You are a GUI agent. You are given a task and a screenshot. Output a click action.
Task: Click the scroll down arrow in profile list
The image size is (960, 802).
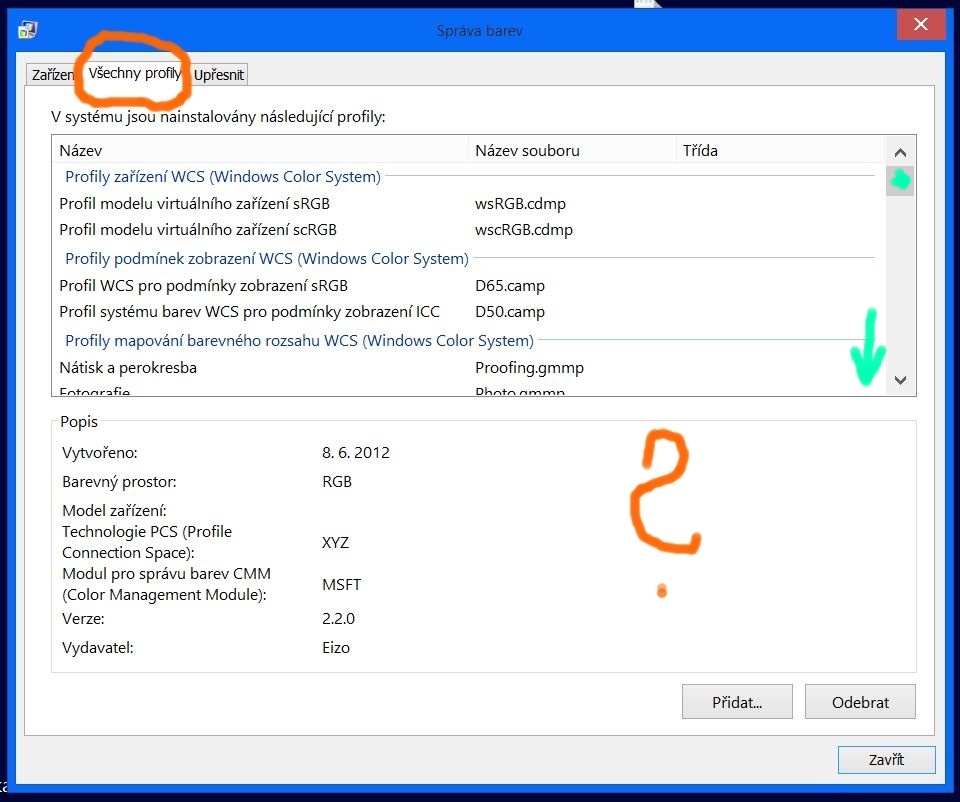click(x=900, y=380)
